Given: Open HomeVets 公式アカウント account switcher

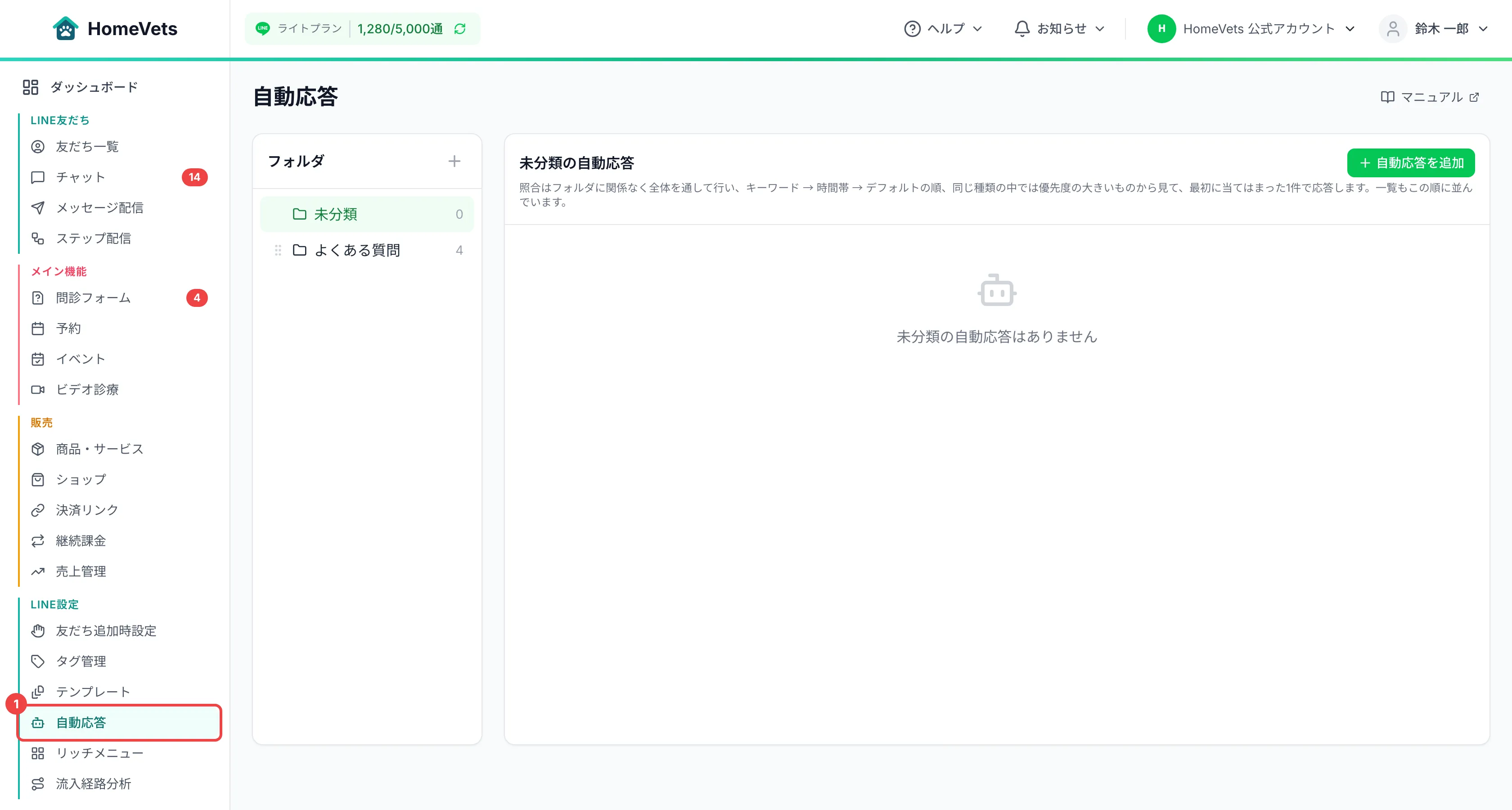Looking at the screenshot, I should coord(1251,29).
